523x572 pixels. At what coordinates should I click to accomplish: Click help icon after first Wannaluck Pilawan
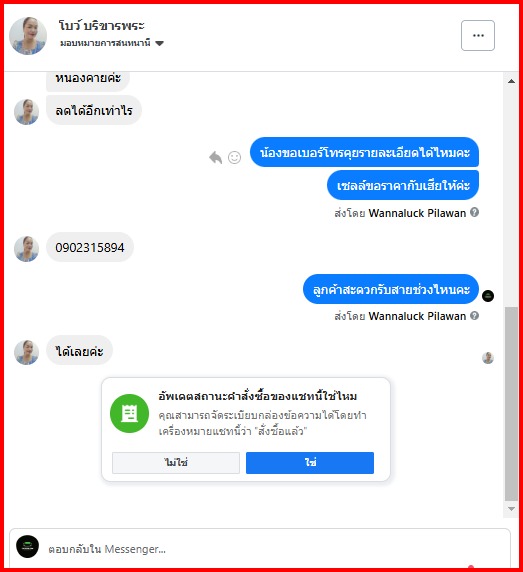click(474, 212)
